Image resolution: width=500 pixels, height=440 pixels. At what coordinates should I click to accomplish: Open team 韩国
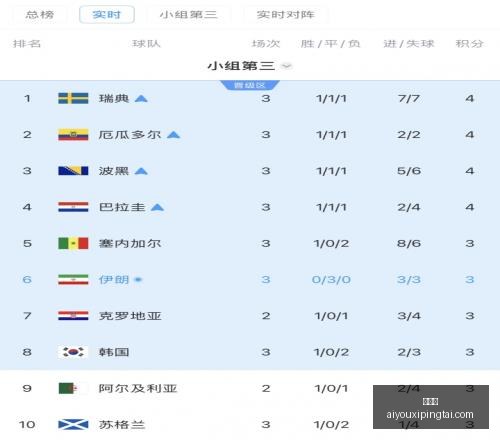pyautogui.click(x=114, y=352)
